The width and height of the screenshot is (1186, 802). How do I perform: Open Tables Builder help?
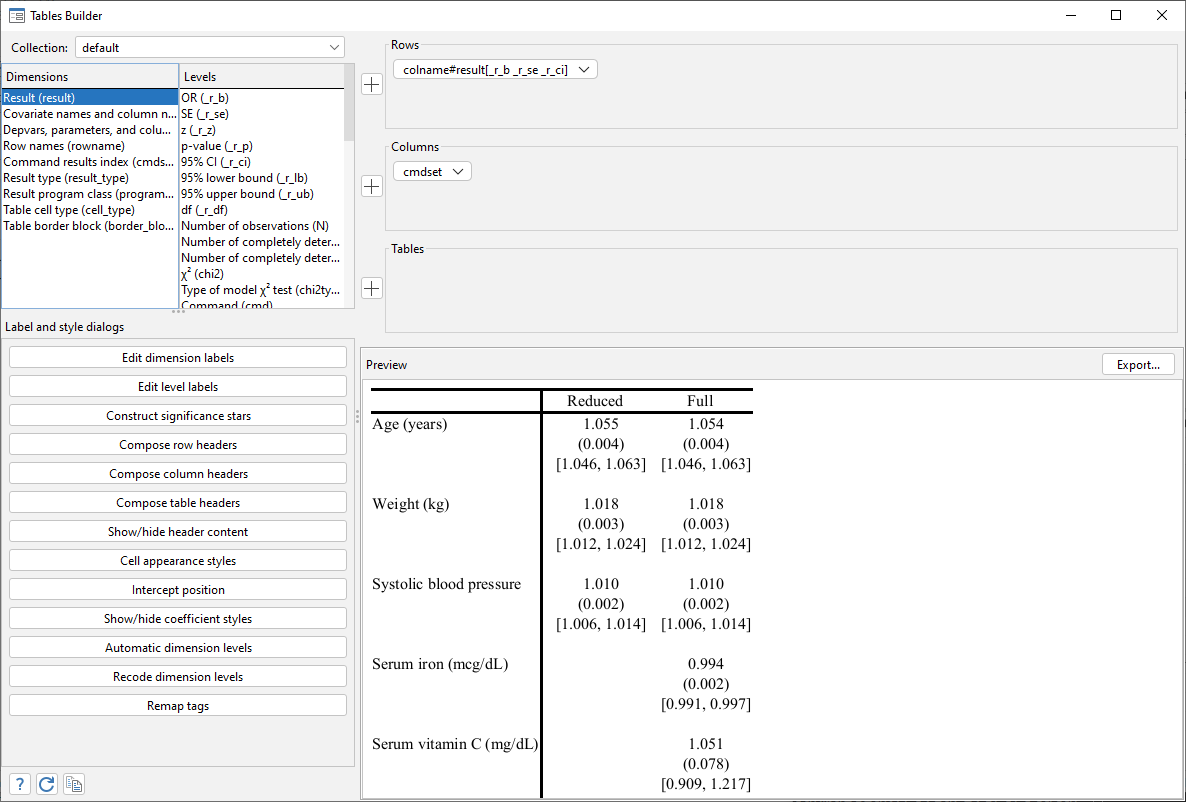pos(18,783)
